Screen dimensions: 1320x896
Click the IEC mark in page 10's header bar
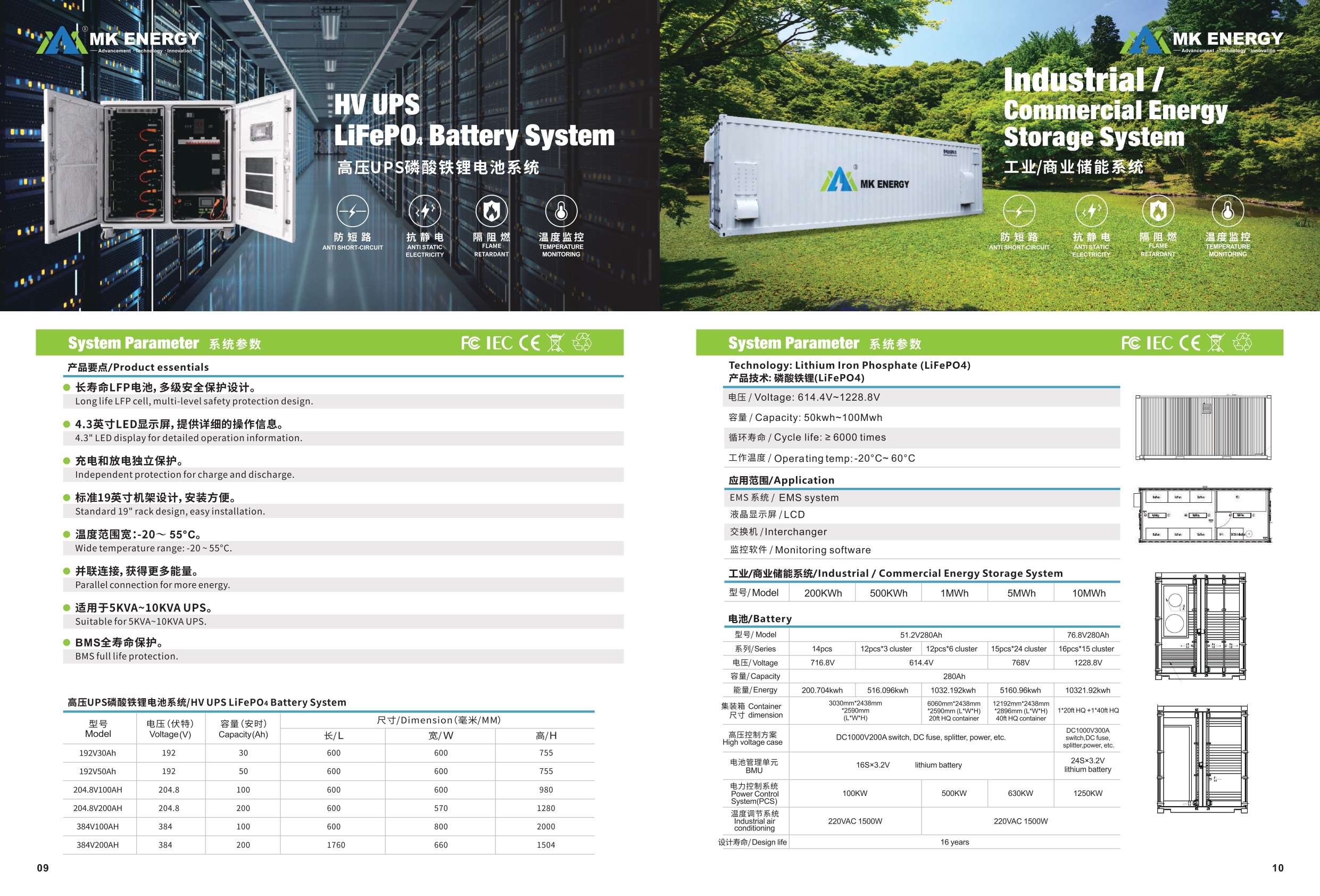[1160, 343]
